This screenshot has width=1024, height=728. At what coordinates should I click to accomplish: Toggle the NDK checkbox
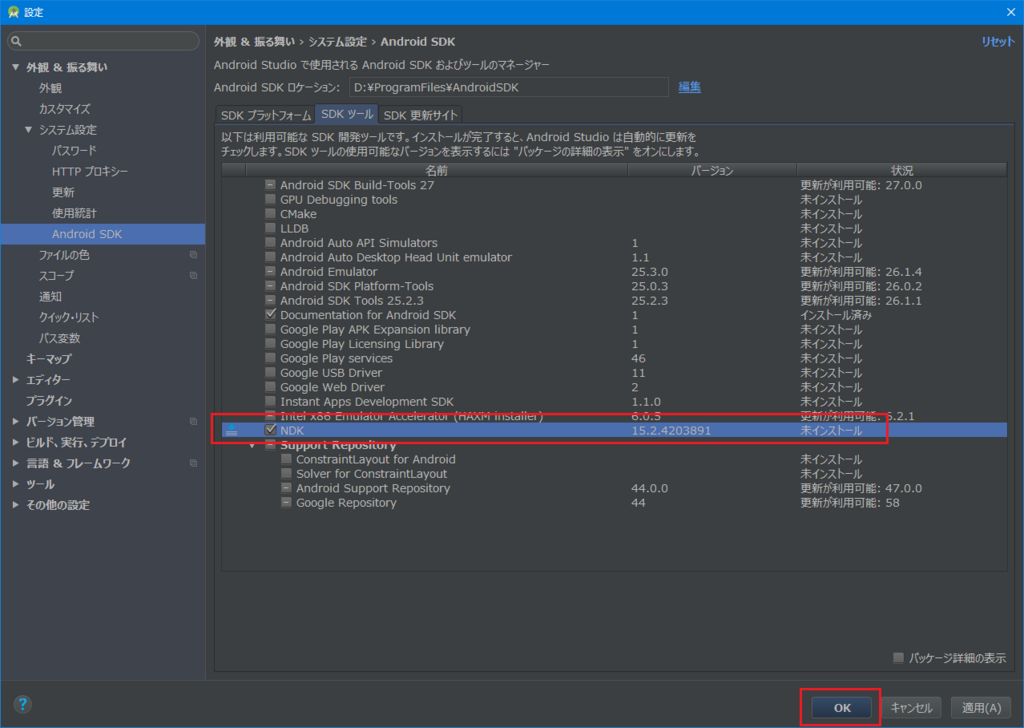pos(270,430)
